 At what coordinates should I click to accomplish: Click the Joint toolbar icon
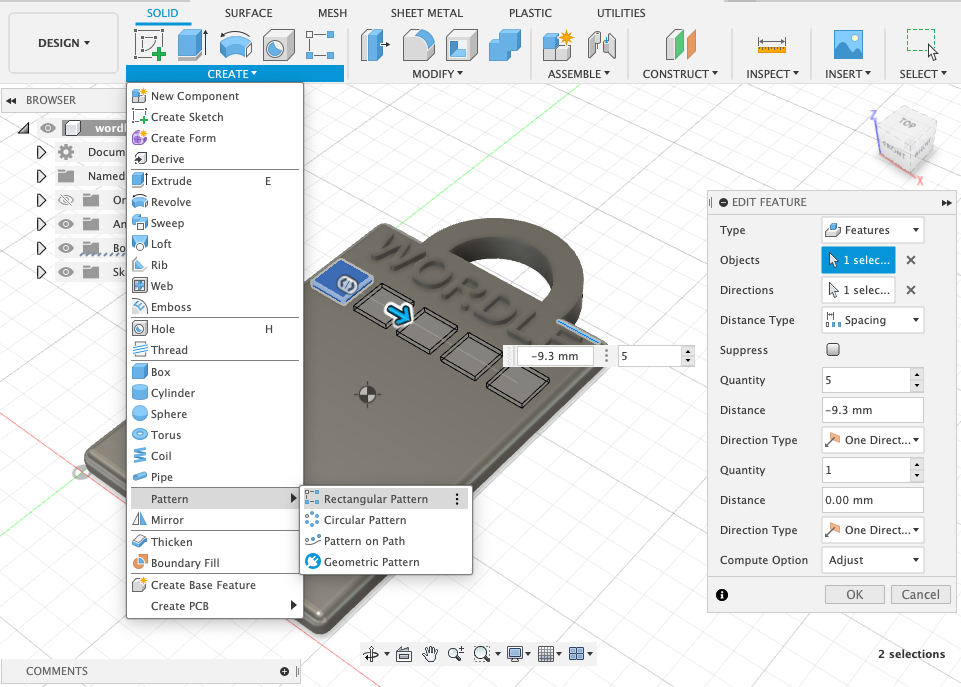click(601, 45)
